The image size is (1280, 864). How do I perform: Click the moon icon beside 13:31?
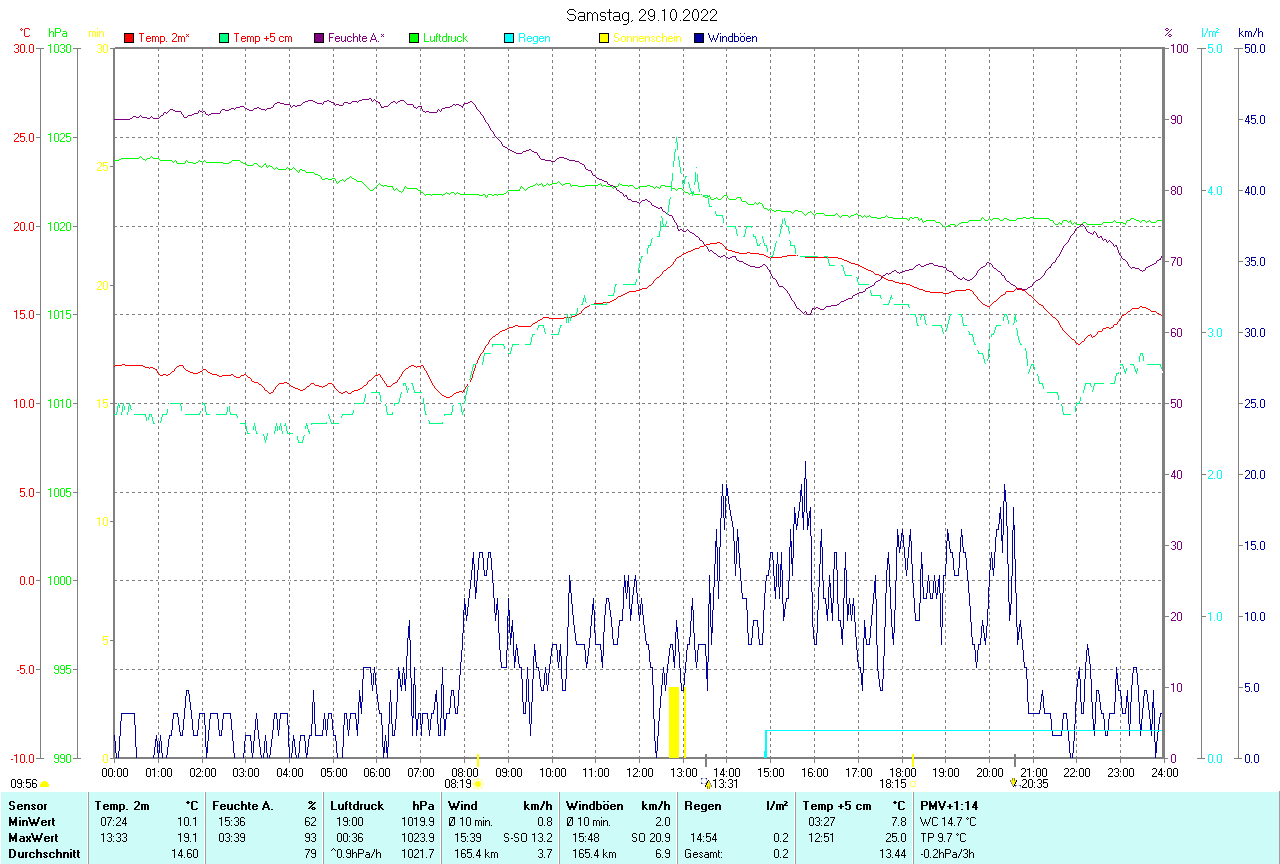tap(706, 784)
